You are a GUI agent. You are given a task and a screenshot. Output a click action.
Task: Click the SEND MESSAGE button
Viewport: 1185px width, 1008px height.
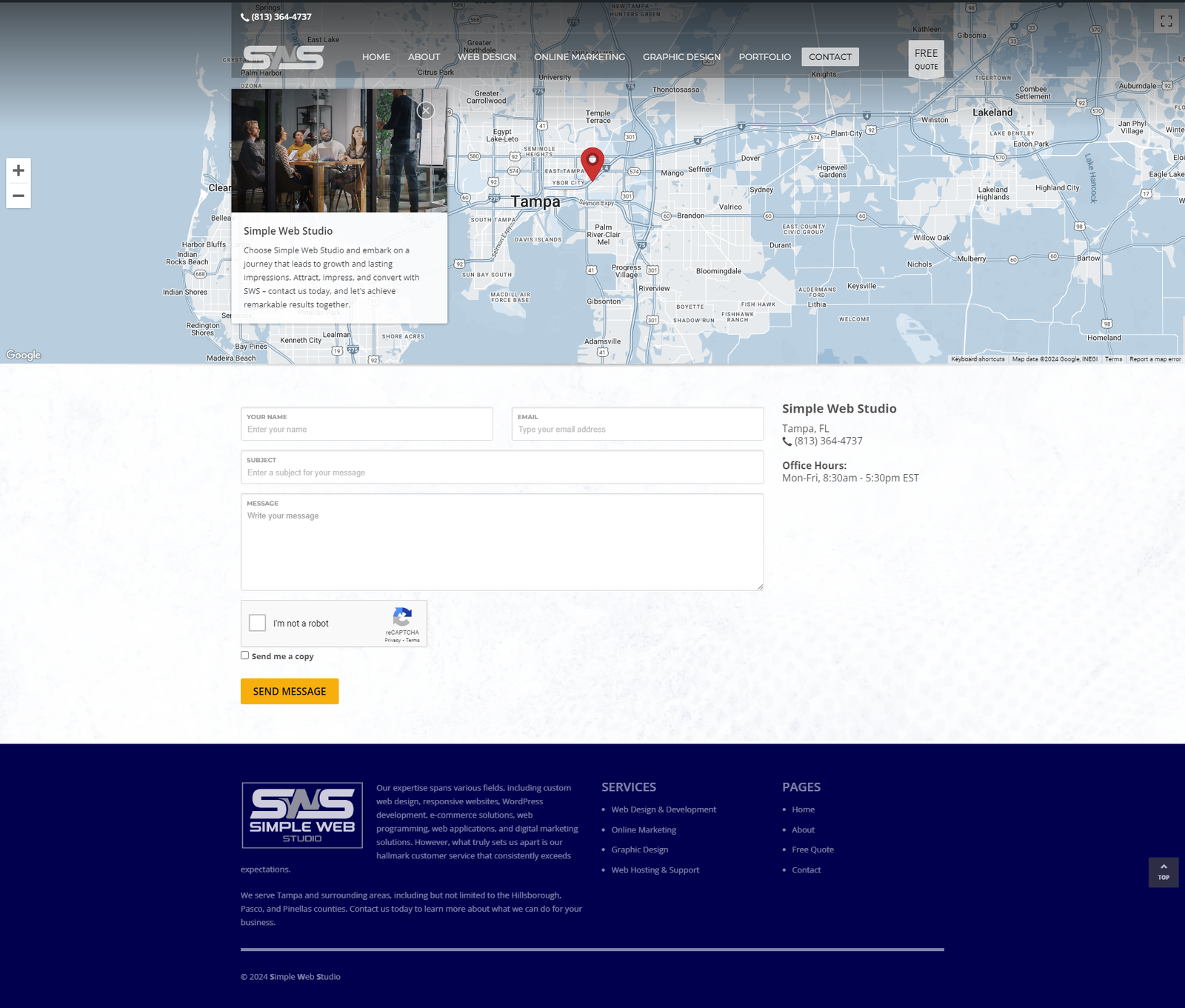[x=290, y=691]
